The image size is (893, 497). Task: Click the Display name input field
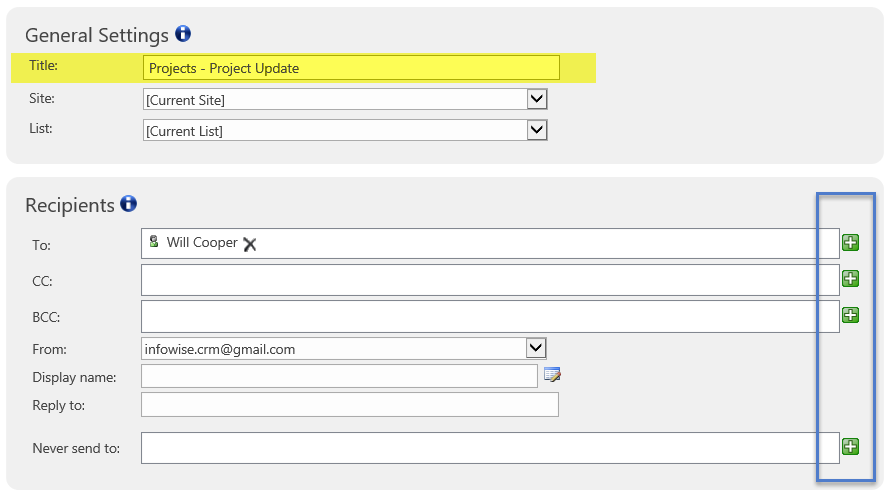[x=339, y=376]
